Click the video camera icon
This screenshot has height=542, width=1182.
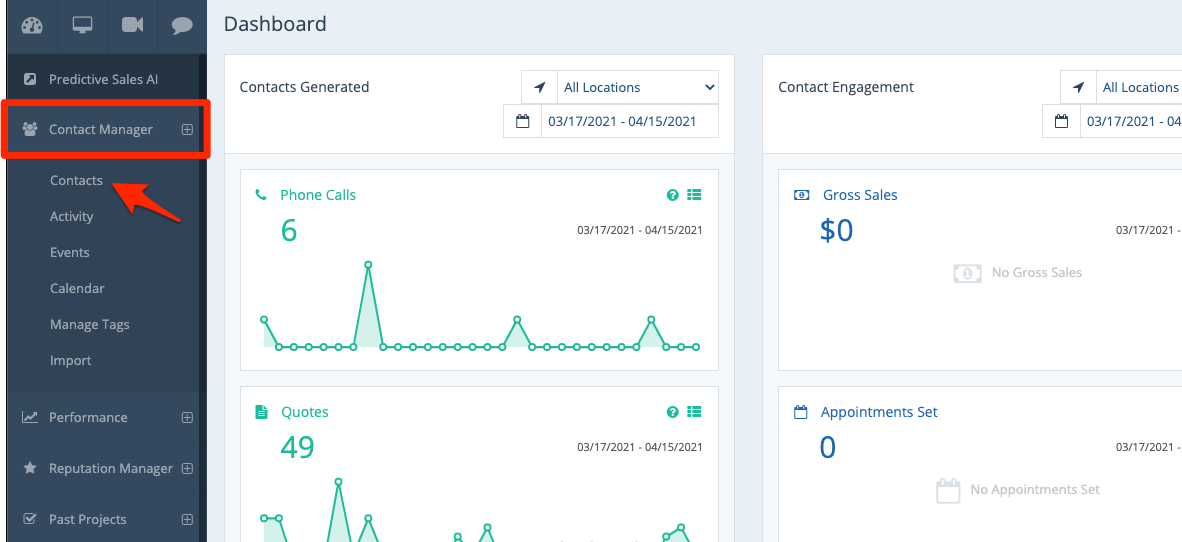132,25
